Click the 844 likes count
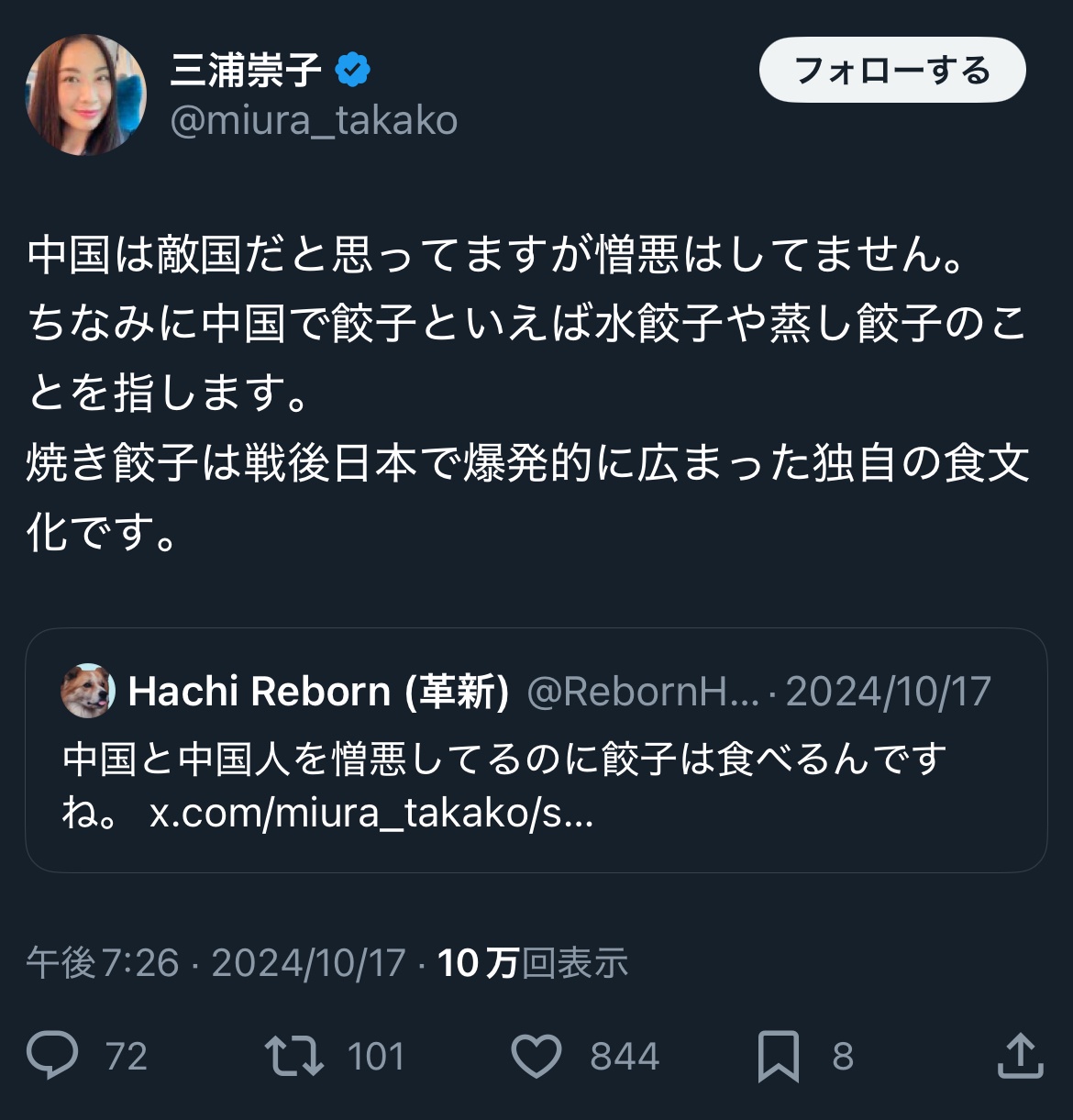1073x1120 pixels. pyautogui.click(x=625, y=1057)
